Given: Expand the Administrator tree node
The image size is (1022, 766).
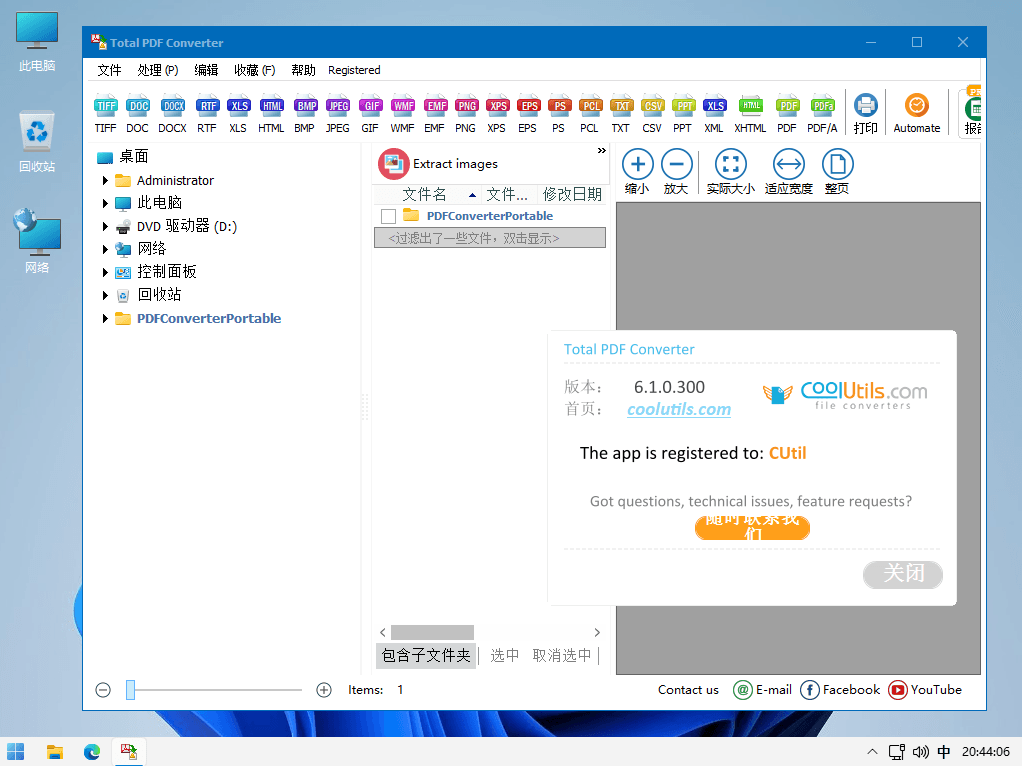Looking at the screenshot, I should [x=105, y=181].
